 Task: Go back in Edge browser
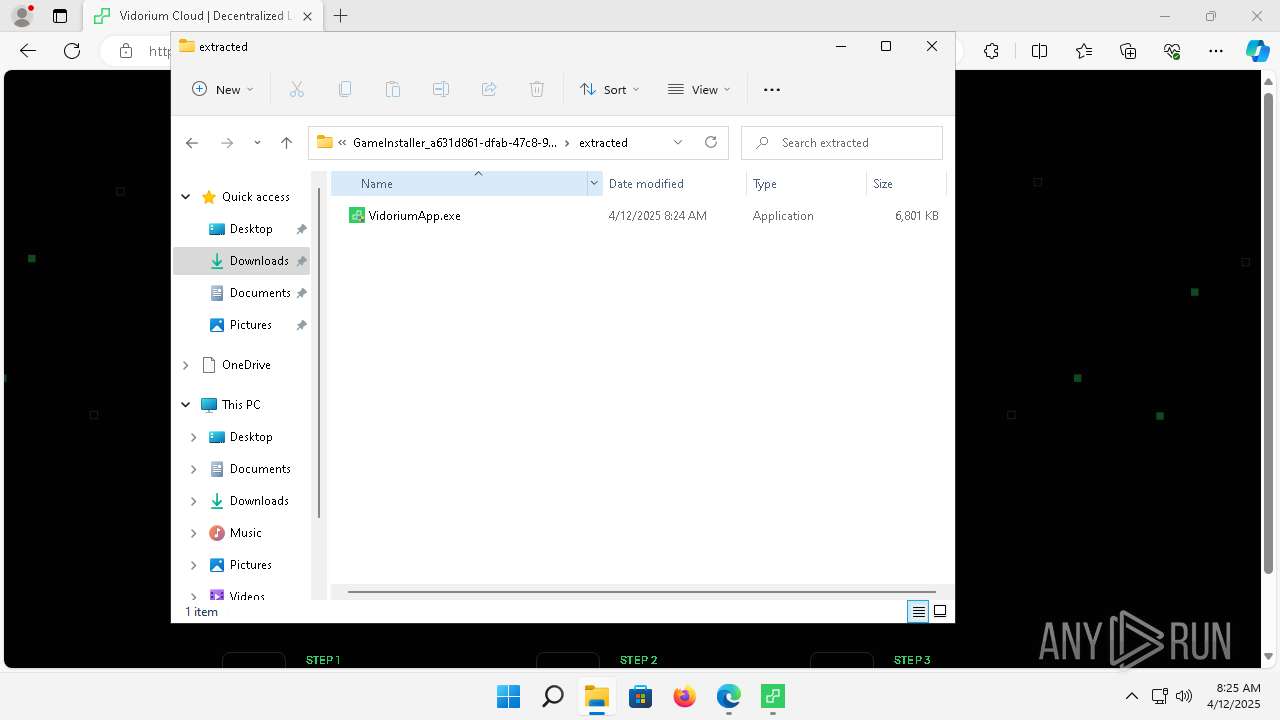point(28,51)
